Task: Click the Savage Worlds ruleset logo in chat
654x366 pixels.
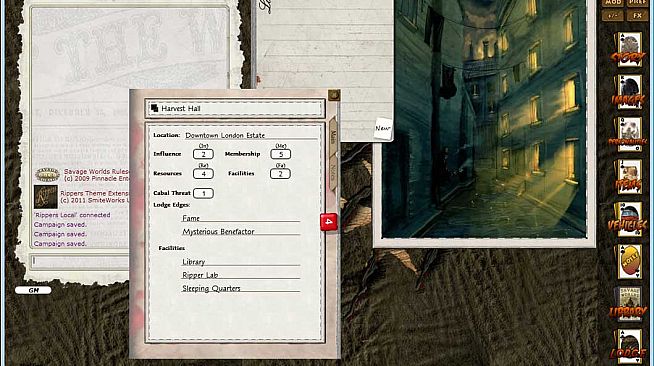Action: coord(47,175)
